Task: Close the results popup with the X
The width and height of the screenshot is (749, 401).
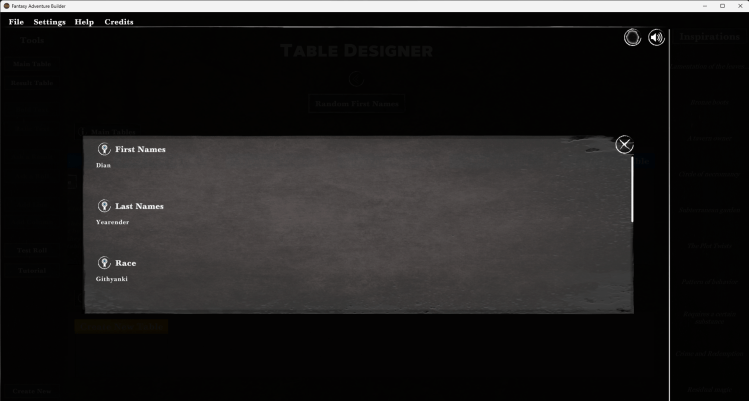Action: [x=624, y=145]
